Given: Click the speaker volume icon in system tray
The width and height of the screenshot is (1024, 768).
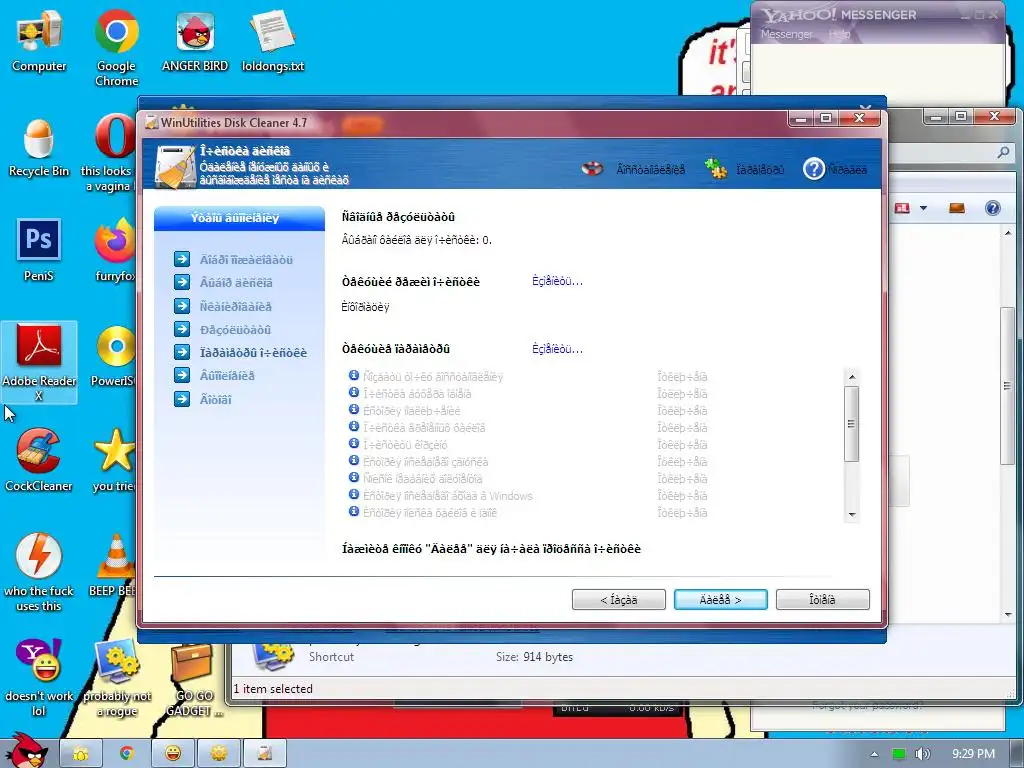Looking at the screenshot, I should (923, 754).
